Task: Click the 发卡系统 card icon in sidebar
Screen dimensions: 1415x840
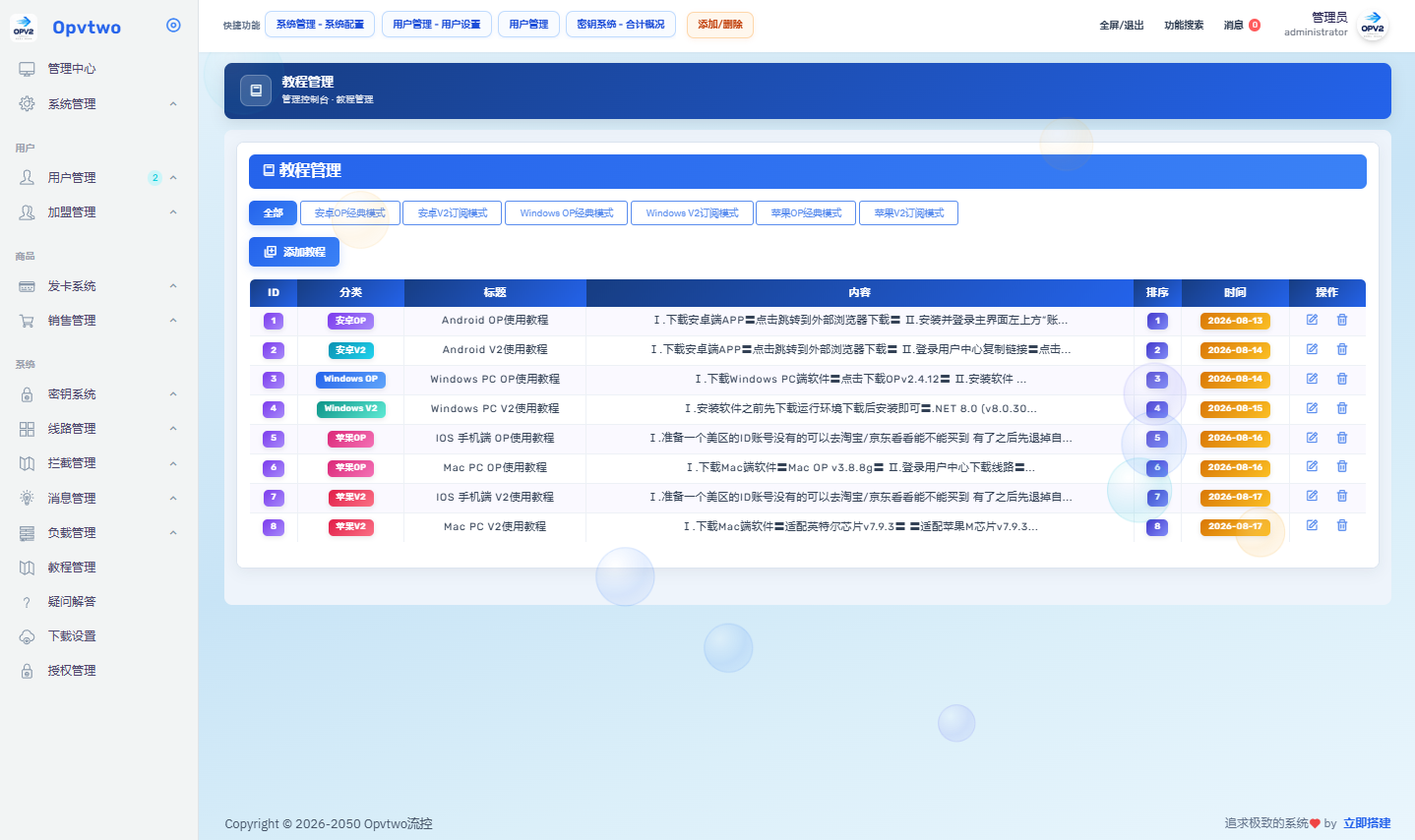Action: 27,286
